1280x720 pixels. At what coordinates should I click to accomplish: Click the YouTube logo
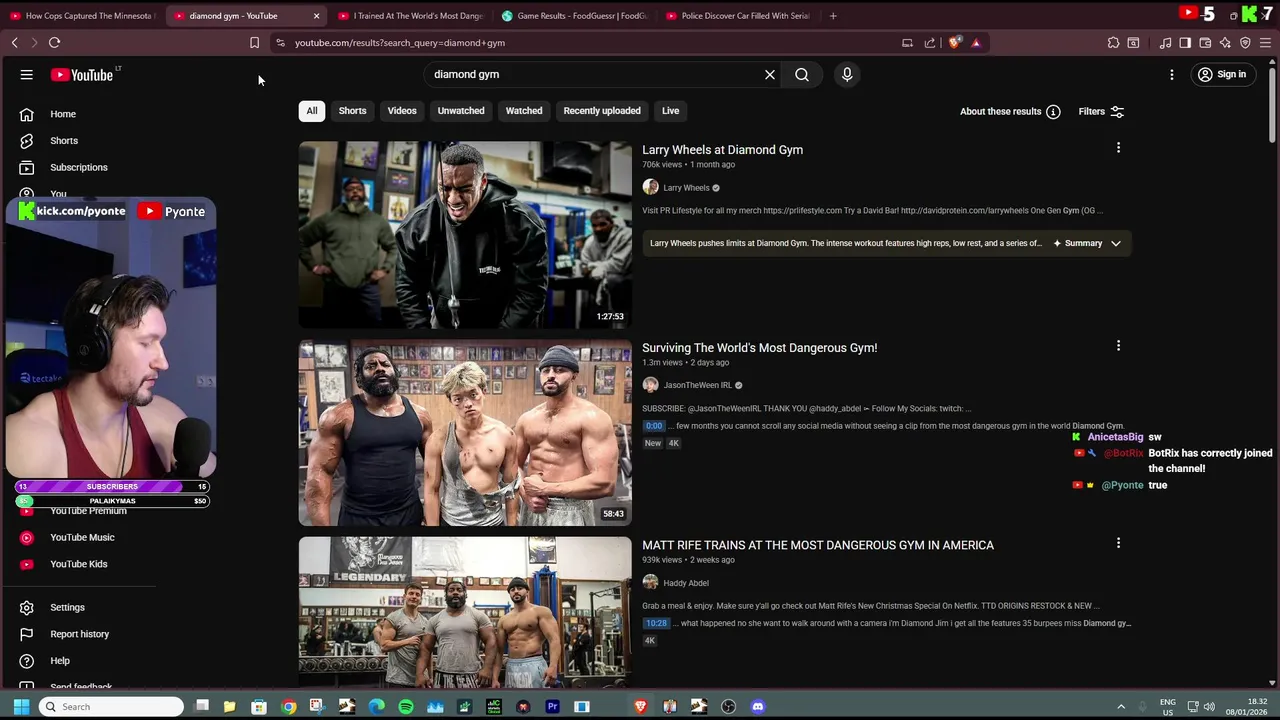tap(84, 75)
